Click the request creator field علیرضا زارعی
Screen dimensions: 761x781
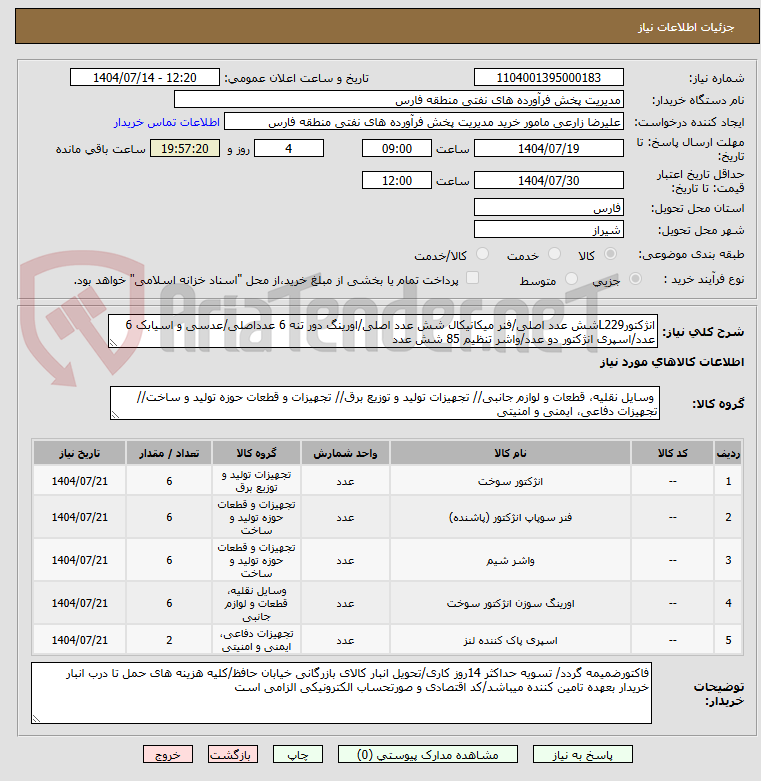click(x=423, y=122)
